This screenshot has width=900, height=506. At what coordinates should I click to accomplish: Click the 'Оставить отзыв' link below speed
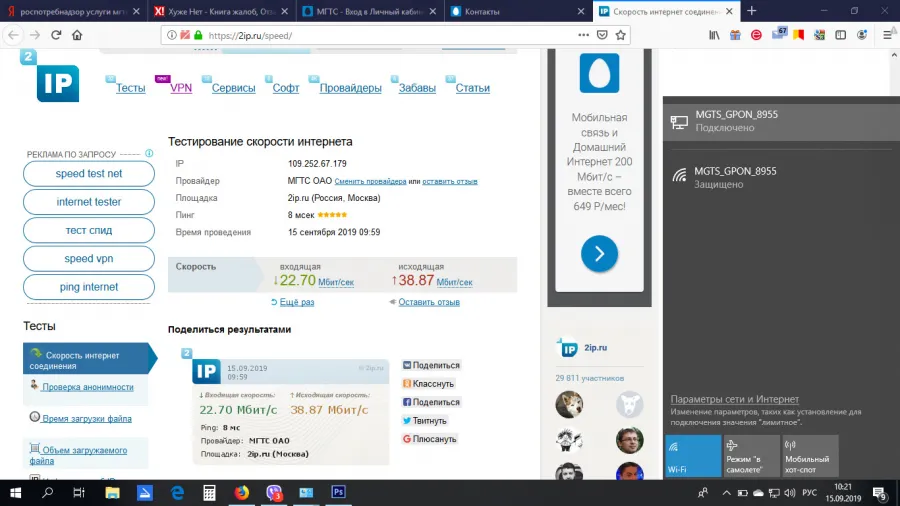(x=429, y=302)
